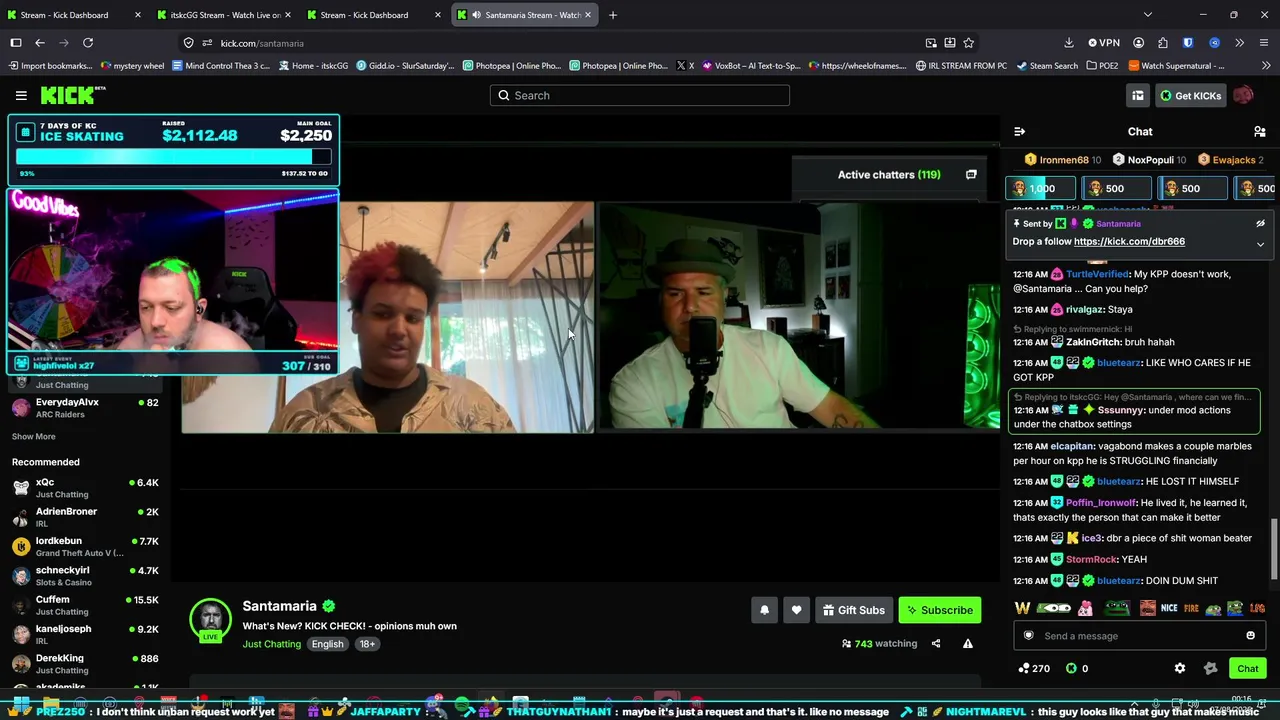Send the message with Chat button
The width and height of the screenshot is (1280, 720).
(1248, 668)
